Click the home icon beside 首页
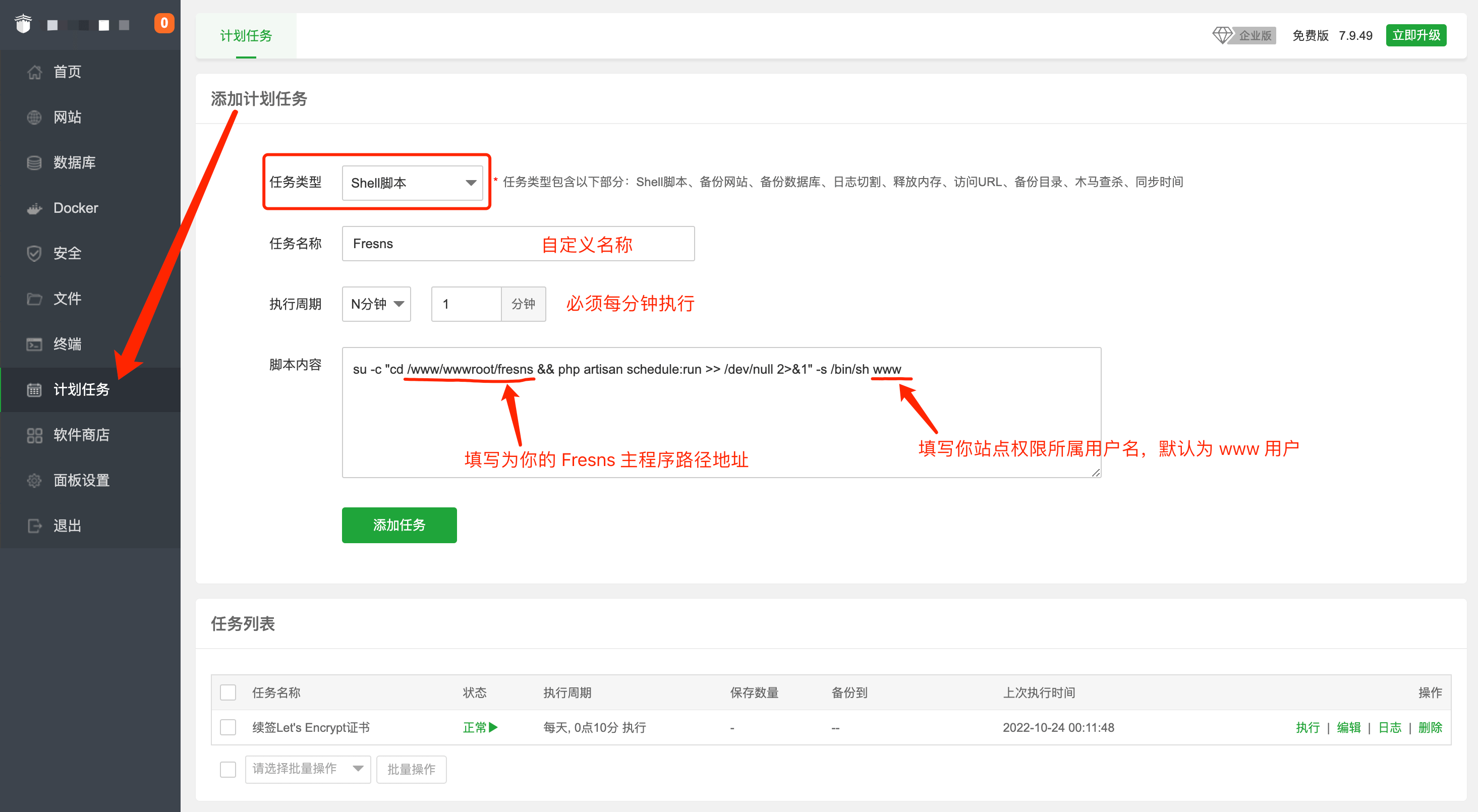Screen dimensions: 1478x812 pyautogui.click(x=34, y=72)
